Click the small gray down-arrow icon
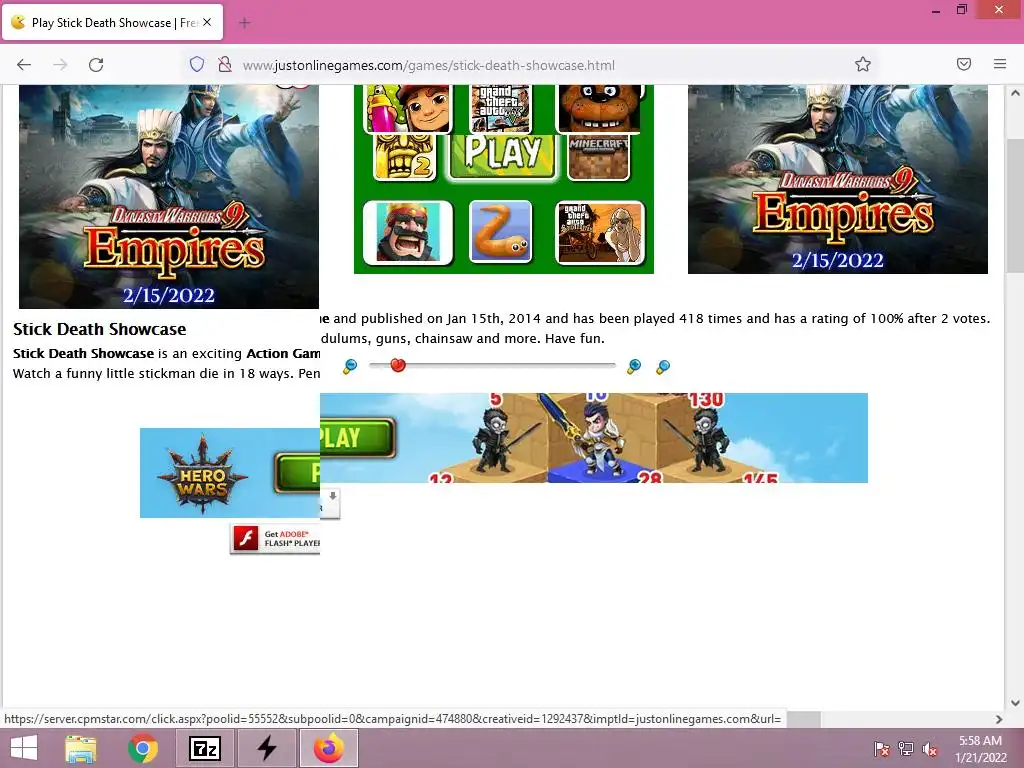This screenshot has height=768, width=1024. tap(332, 497)
